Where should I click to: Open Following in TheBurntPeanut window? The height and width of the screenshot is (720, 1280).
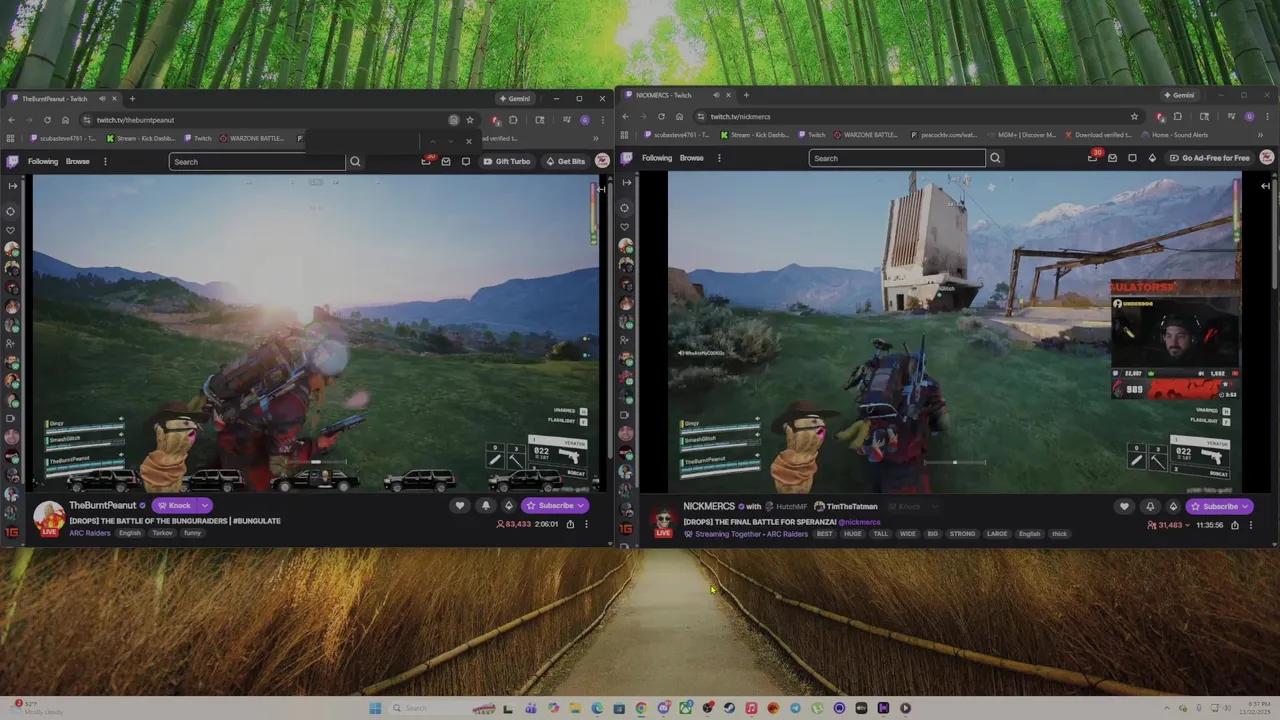point(43,161)
